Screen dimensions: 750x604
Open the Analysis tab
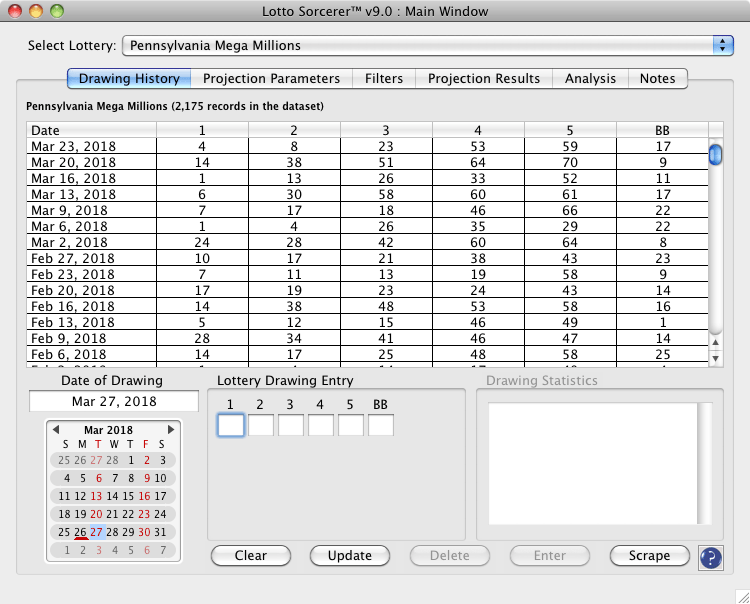[x=590, y=78]
